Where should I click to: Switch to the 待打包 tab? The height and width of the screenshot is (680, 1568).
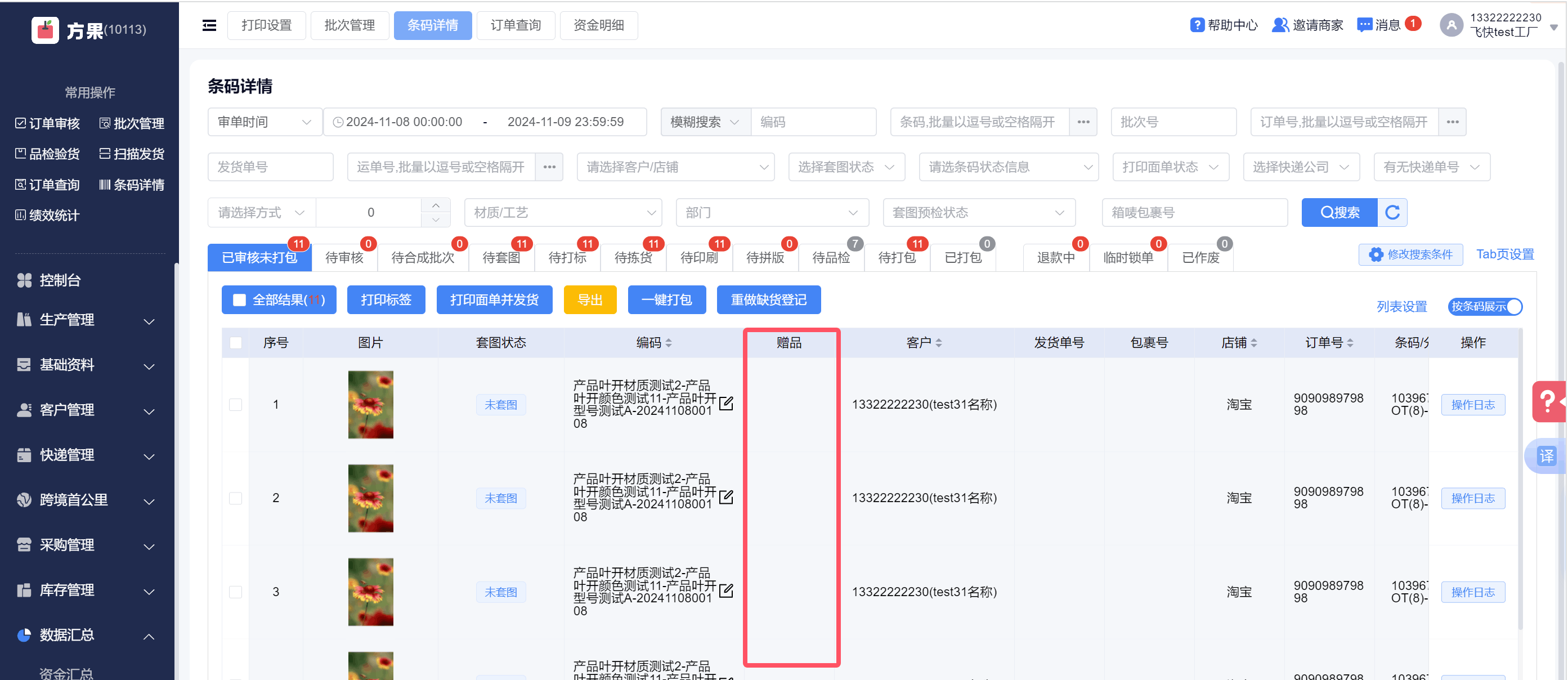(897, 257)
